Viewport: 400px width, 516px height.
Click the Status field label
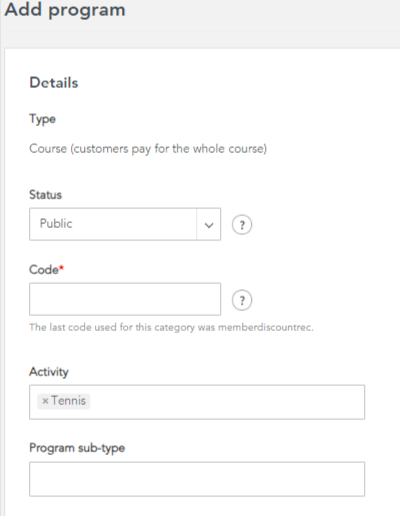tap(45, 195)
